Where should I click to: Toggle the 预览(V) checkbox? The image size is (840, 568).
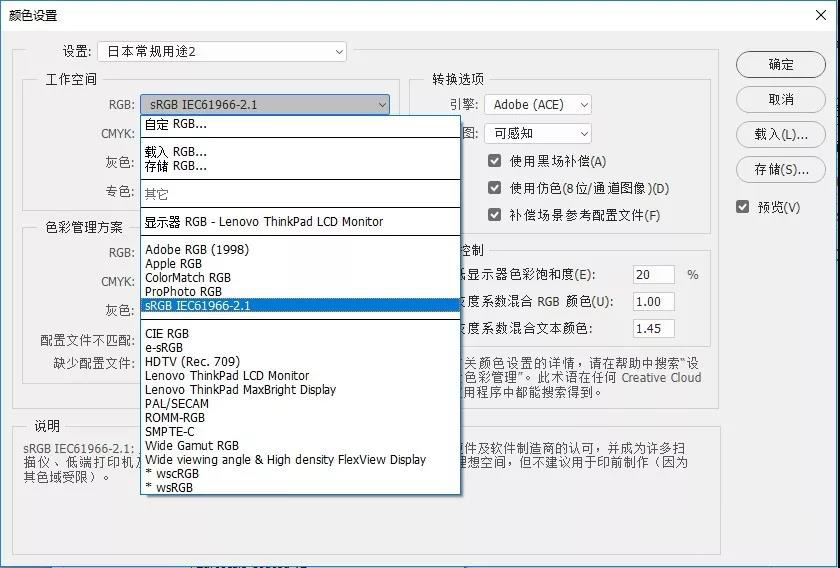tap(742, 207)
